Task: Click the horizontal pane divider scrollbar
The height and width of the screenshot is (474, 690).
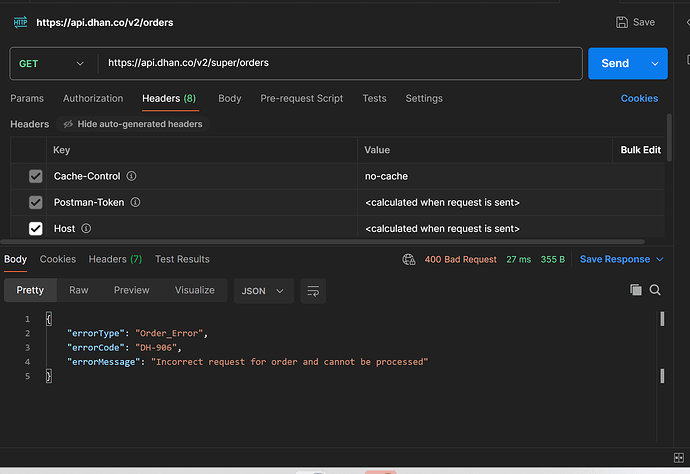Action: pyautogui.click(x=323, y=242)
